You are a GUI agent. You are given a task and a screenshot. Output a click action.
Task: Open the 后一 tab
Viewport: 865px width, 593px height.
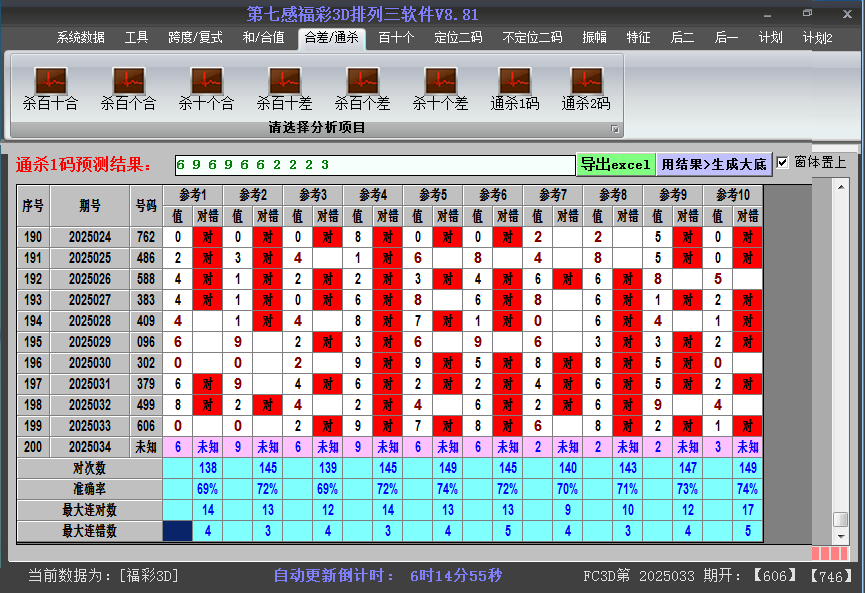point(726,38)
